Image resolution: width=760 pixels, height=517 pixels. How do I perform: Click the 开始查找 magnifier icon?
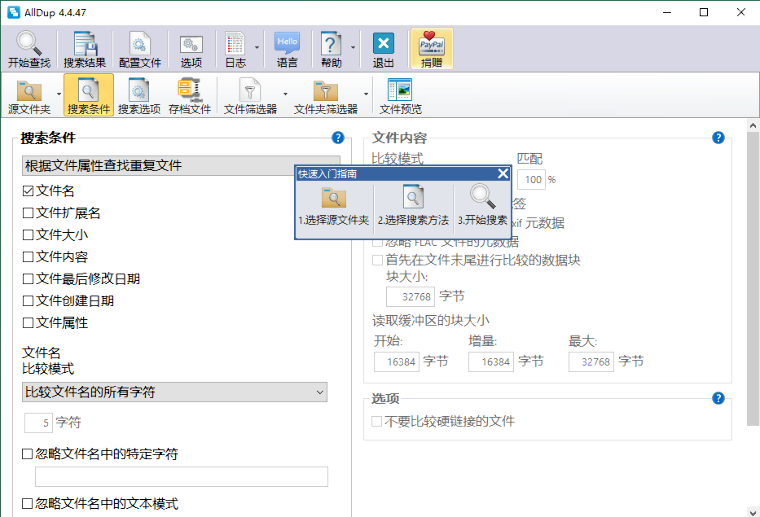(29, 48)
